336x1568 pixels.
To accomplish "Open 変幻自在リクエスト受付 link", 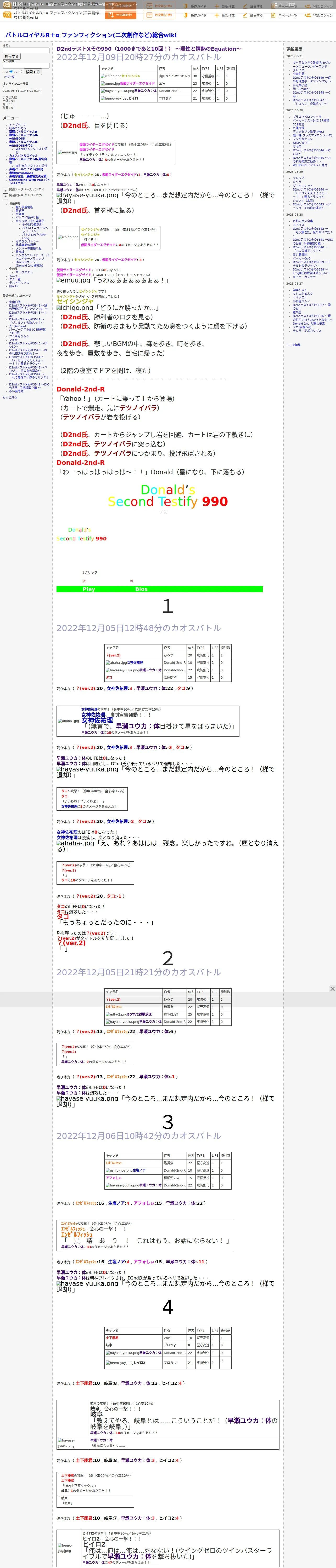I will [x=31, y=166].
